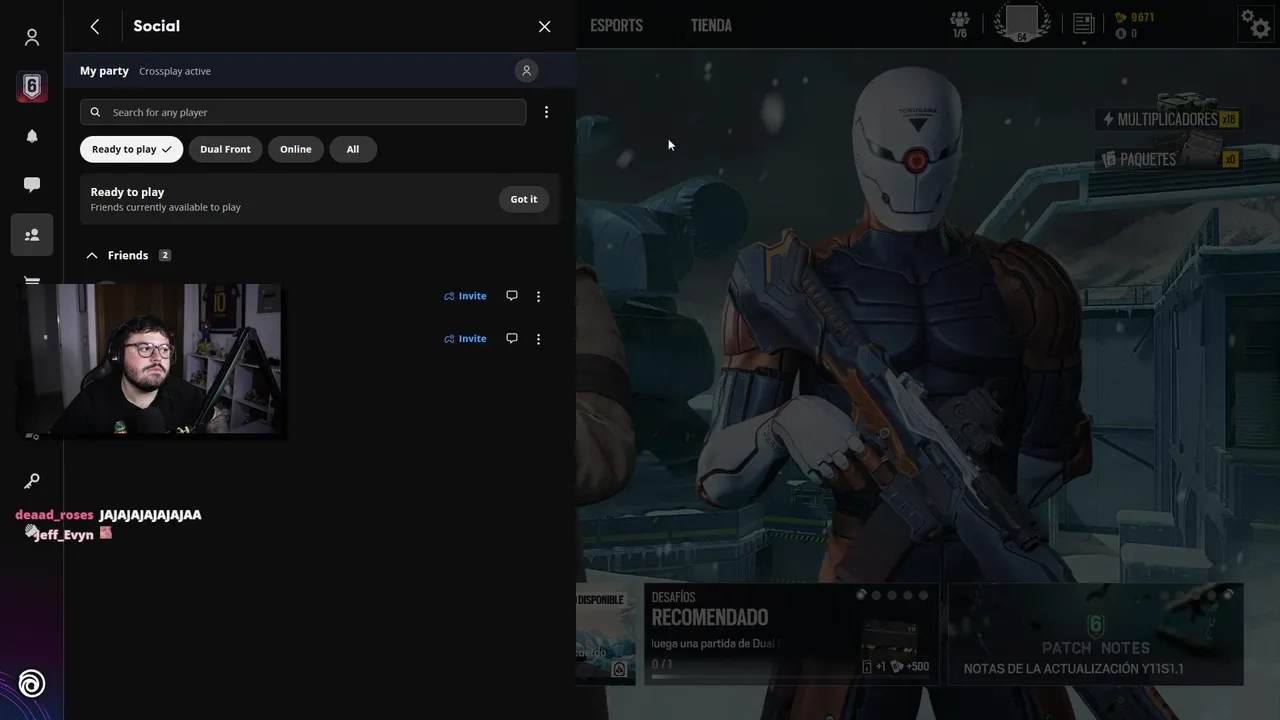
Task: Open the profile icon in the overlay sidebar
Action: 32,37
